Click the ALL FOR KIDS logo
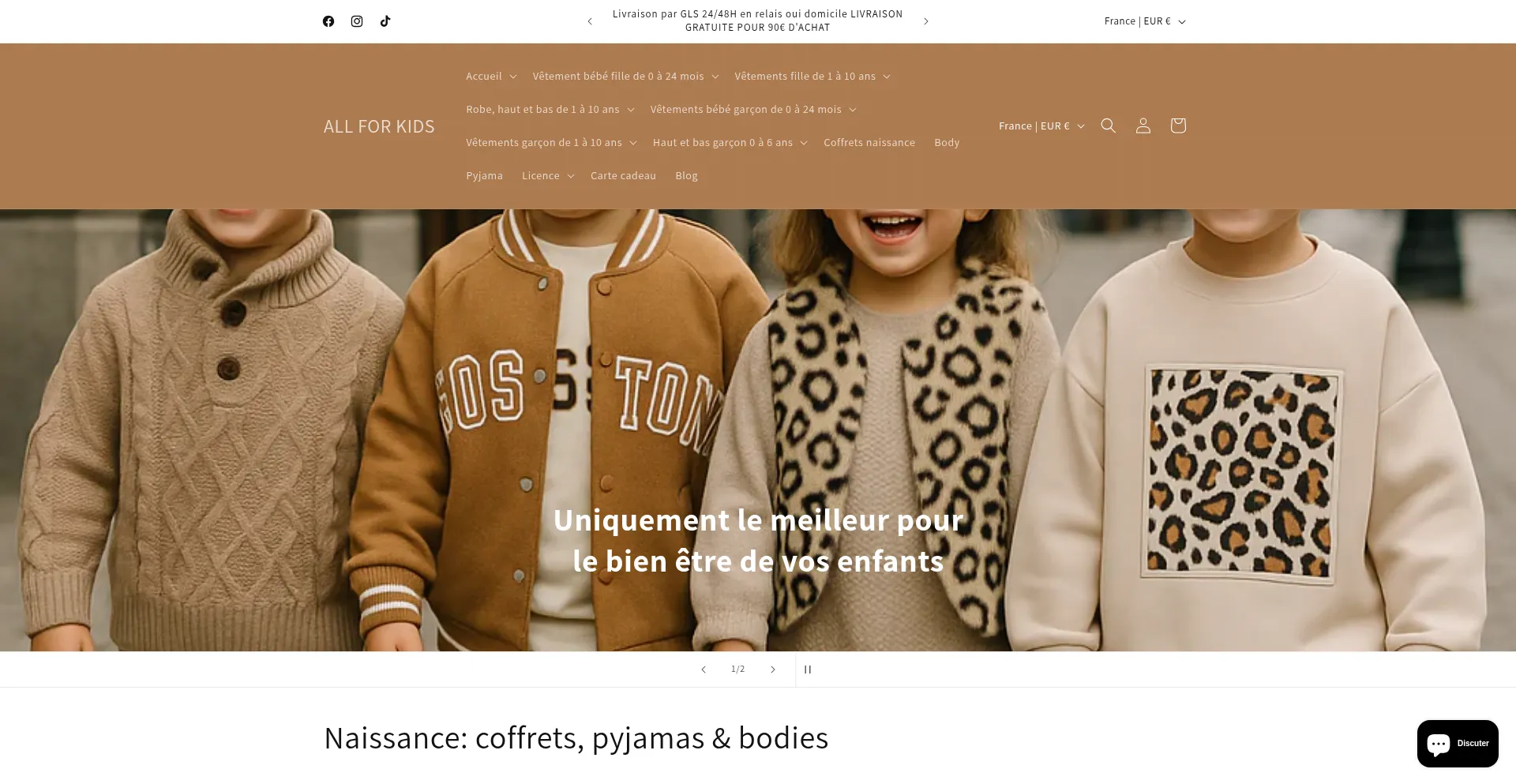The height and width of the screenshot is (784, 1516). 379,126
